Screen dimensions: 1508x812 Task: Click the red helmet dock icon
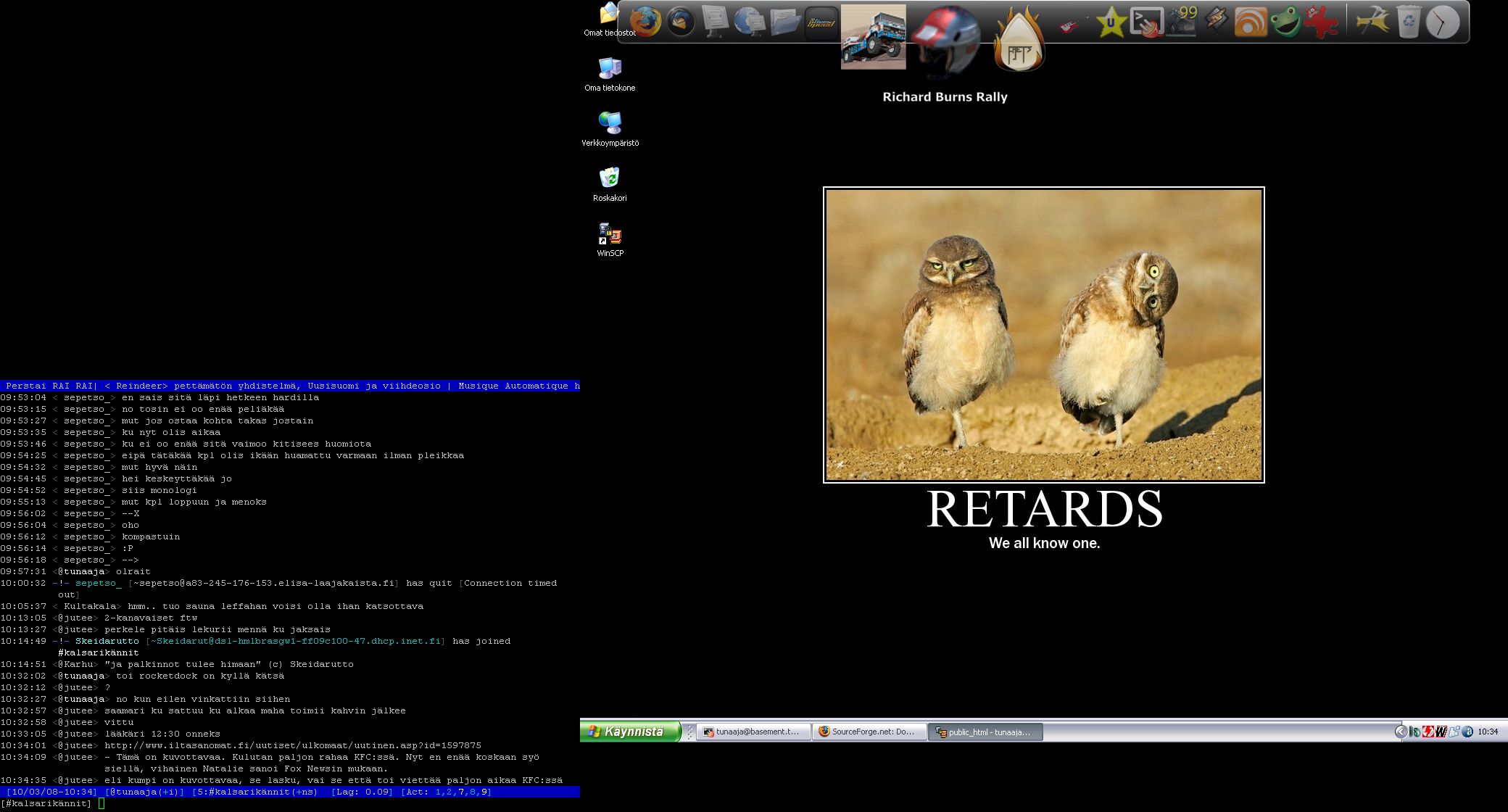[x=945, y=39]
